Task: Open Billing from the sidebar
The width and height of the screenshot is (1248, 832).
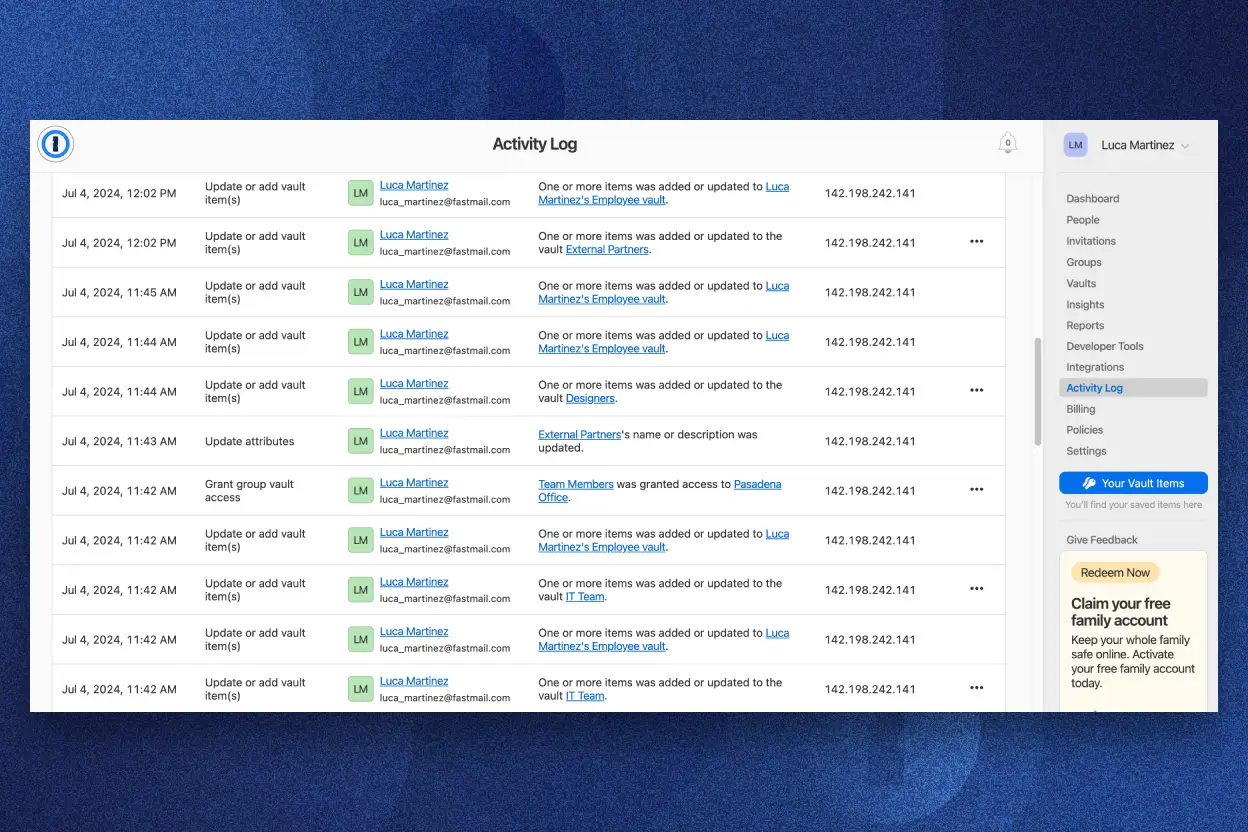Action: [1080, 409]
